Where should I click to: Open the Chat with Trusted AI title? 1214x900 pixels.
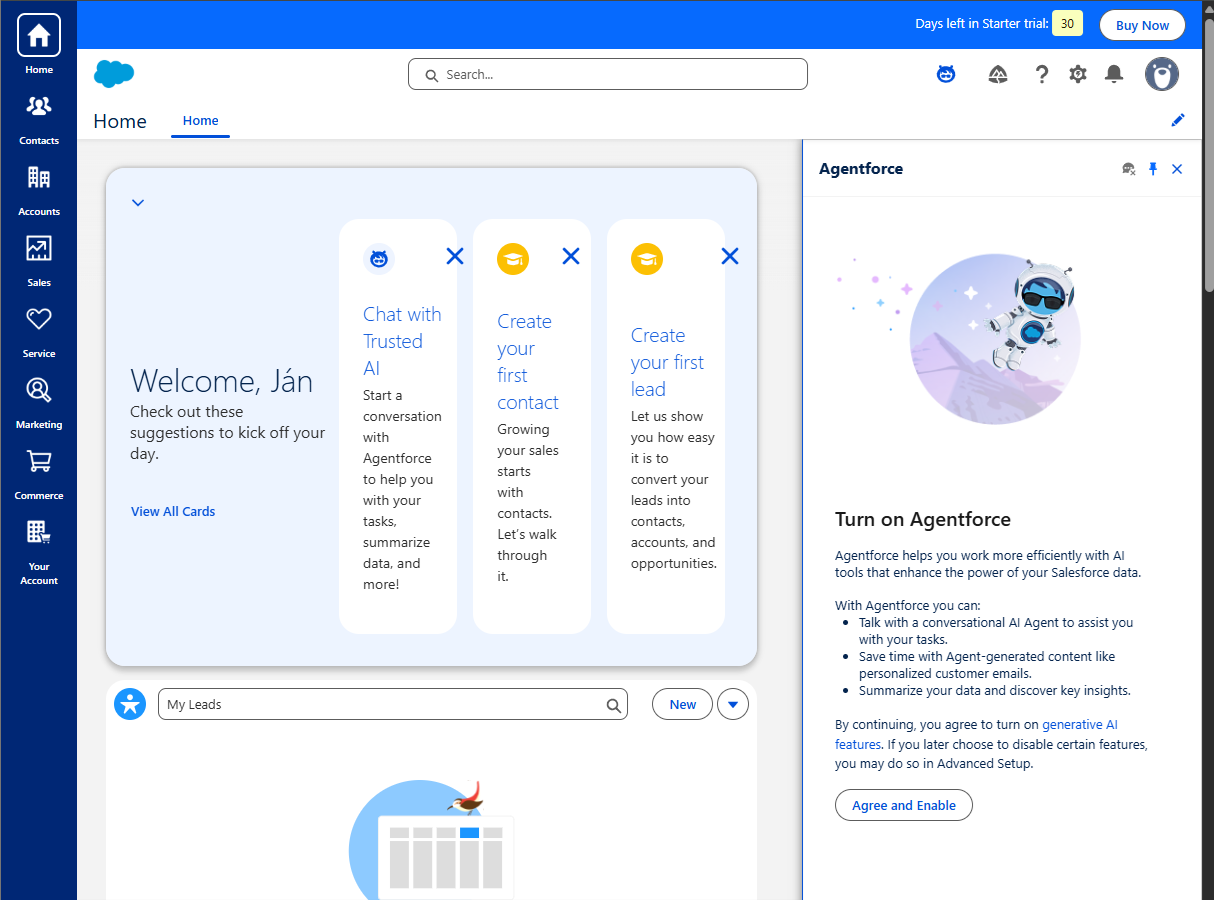click(402, 341)
